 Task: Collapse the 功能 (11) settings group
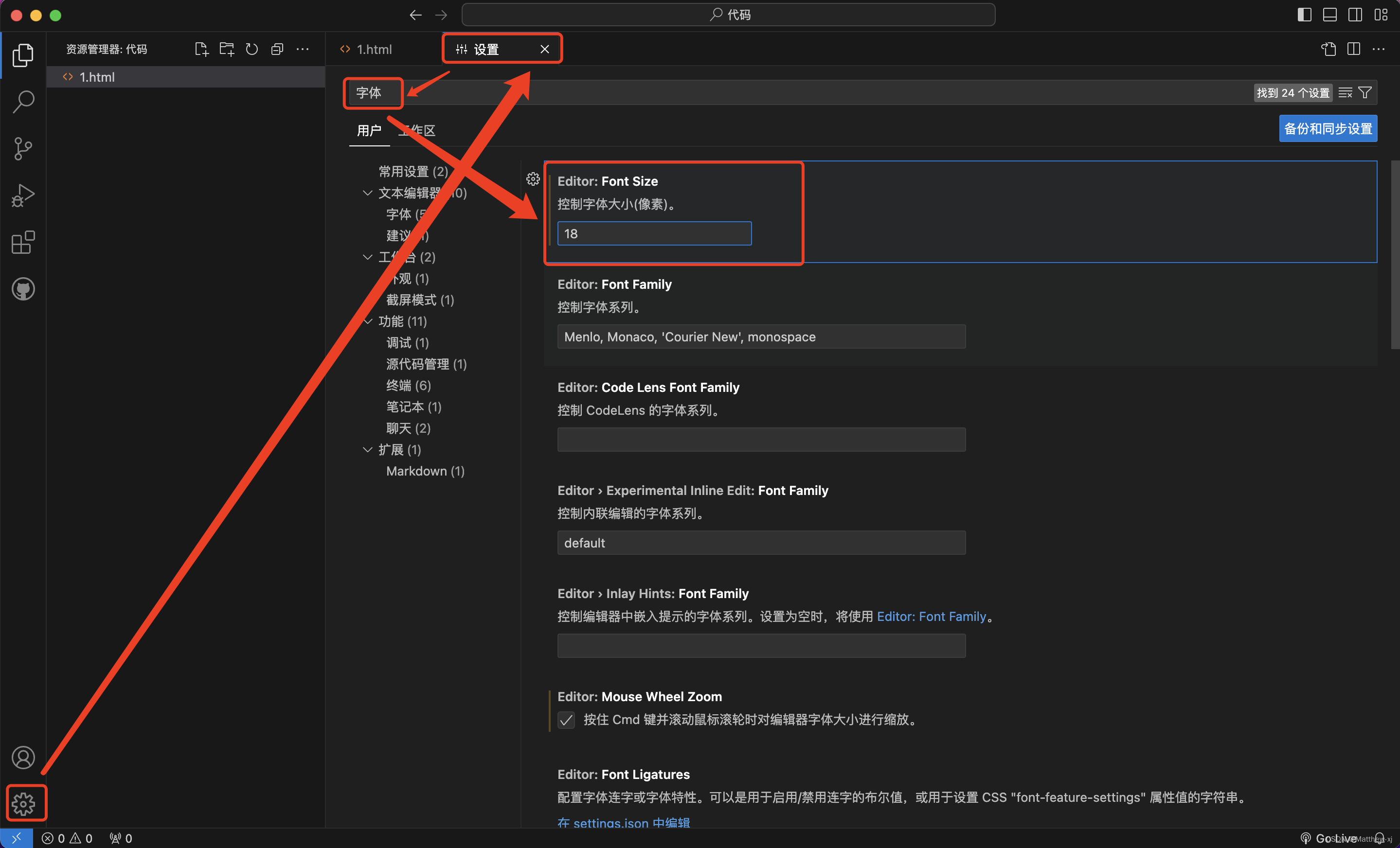[x=368, y=321]
